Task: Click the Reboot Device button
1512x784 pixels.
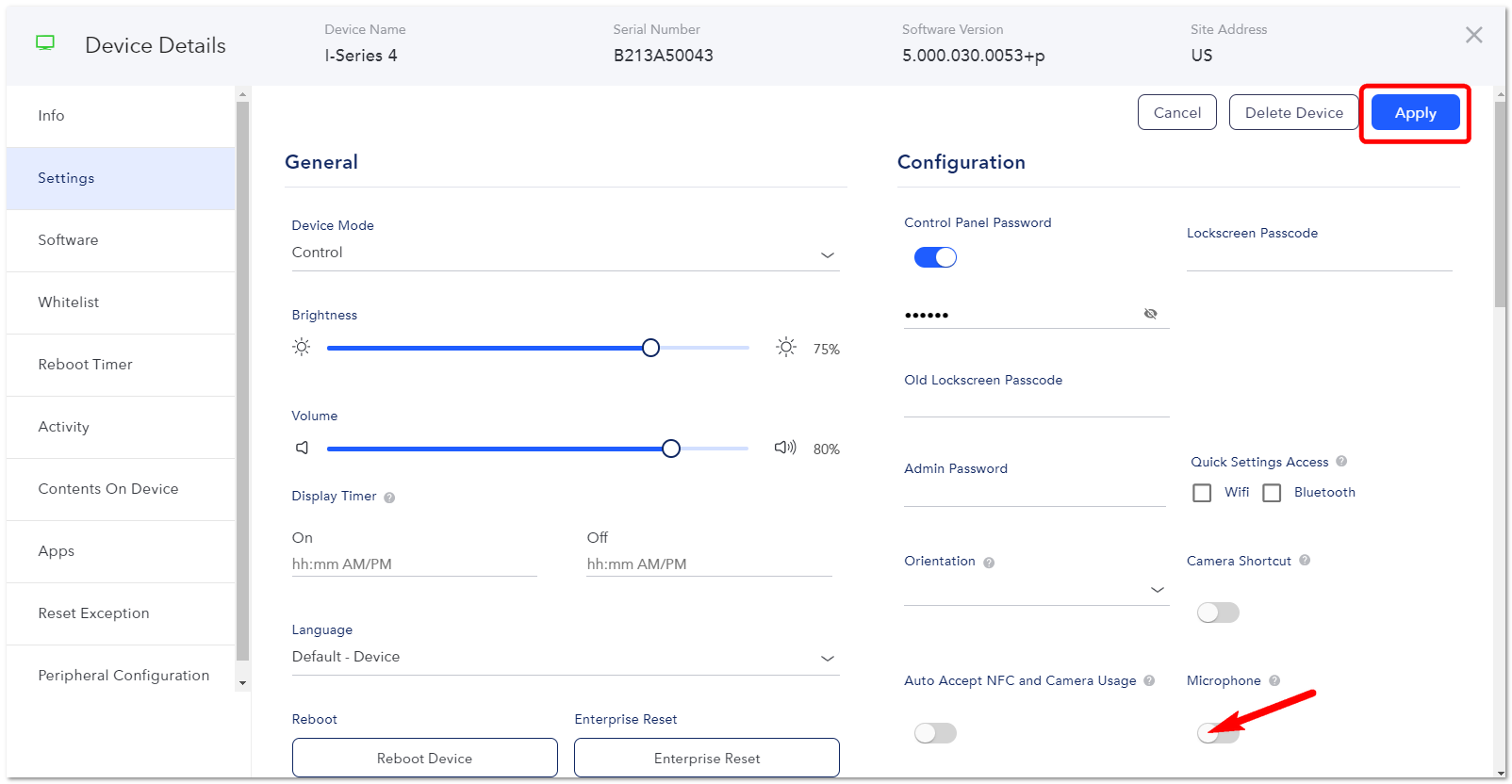Action: (424, 758)
